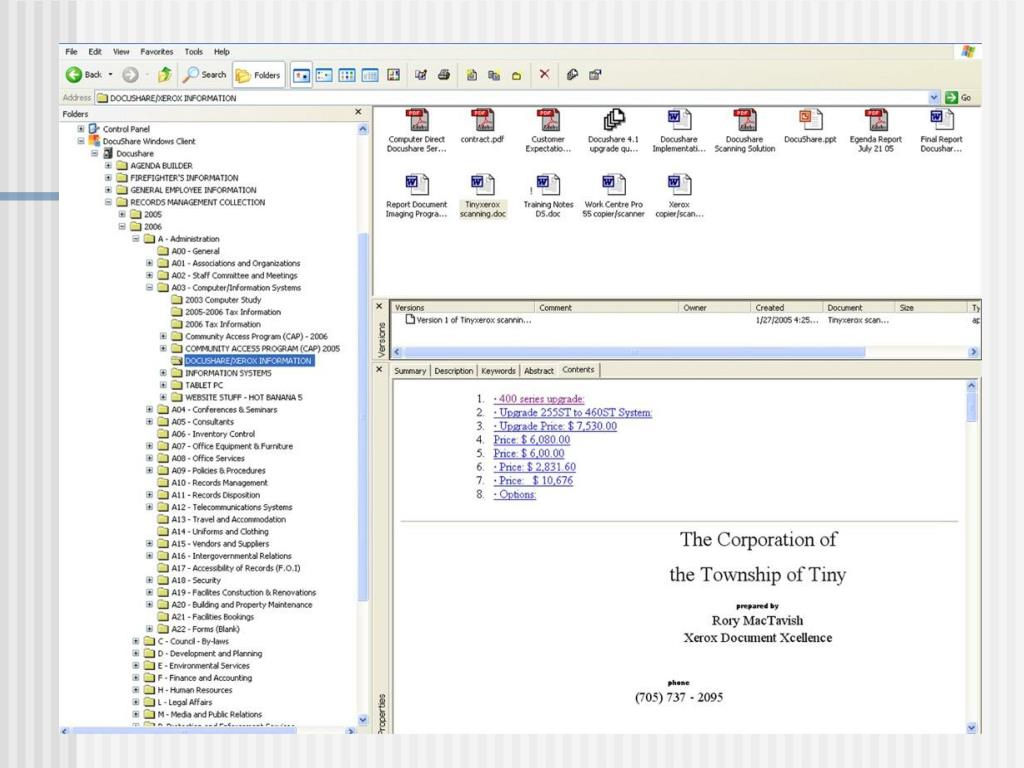Screen dimensions: 1024x768
Task: Expand the 2005 folder node
Action: point(122,214)
